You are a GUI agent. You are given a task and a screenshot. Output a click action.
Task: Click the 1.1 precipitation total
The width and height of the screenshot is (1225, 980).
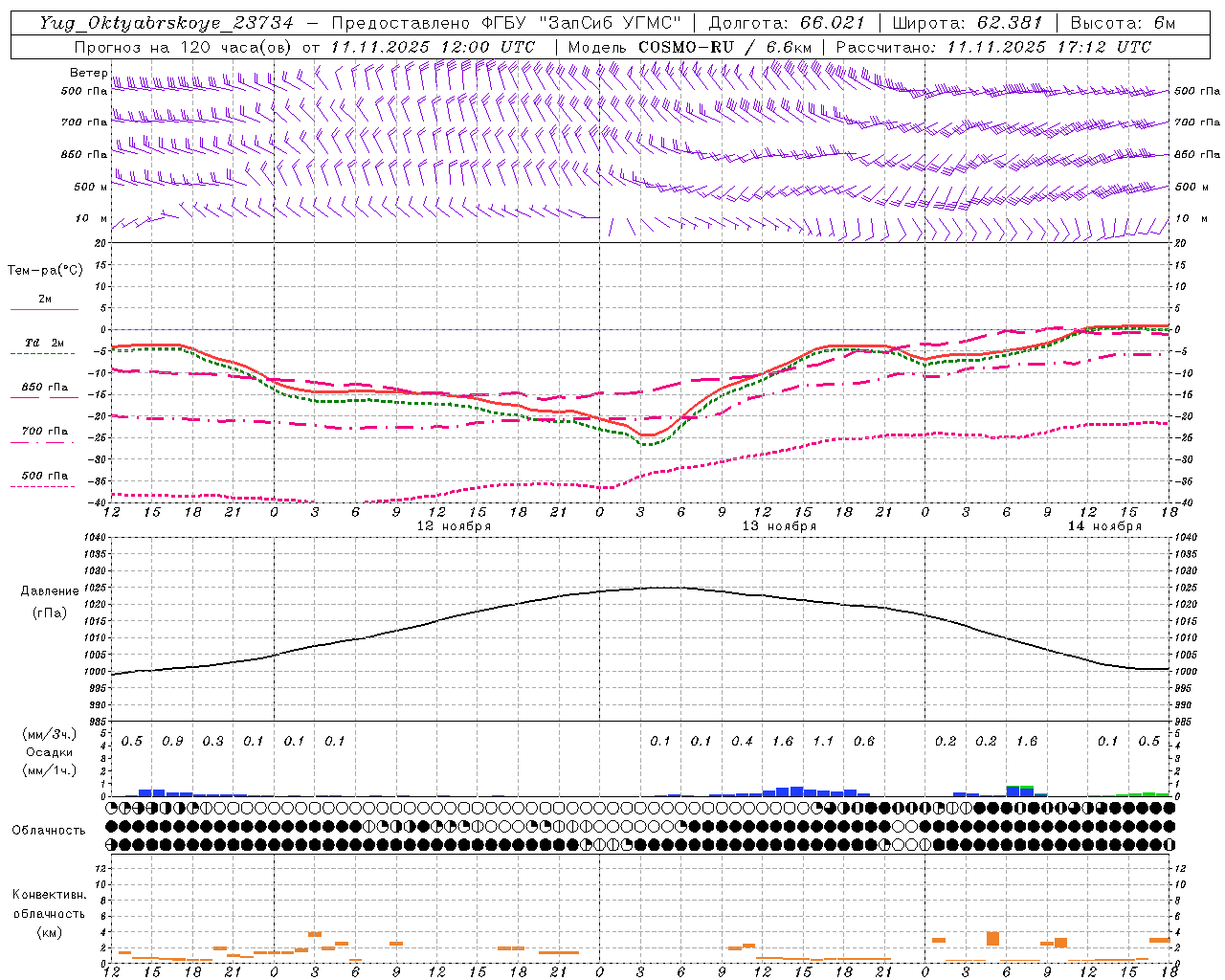(x=823, y=742)
